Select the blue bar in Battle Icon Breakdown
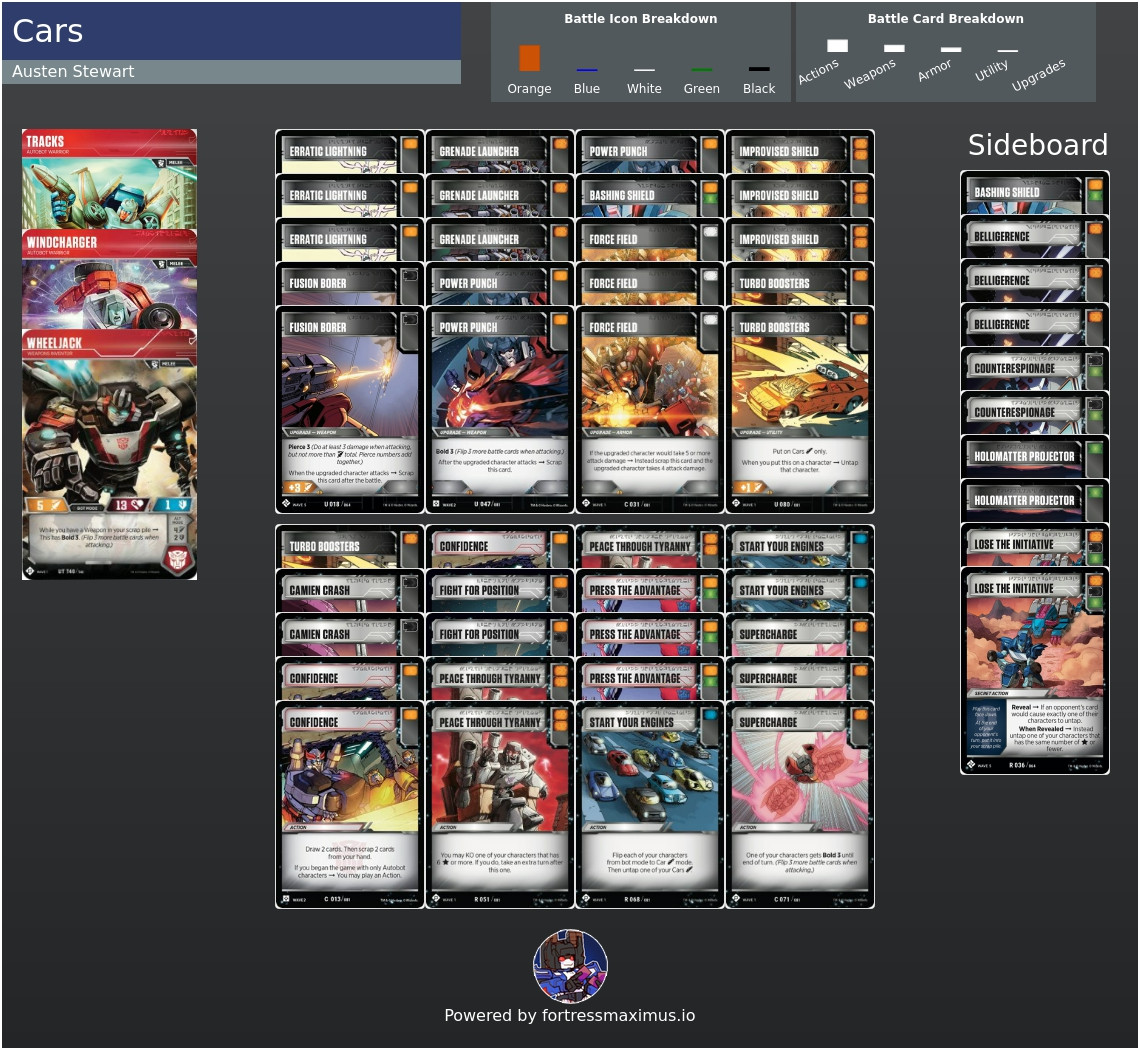 pos(587,70)
